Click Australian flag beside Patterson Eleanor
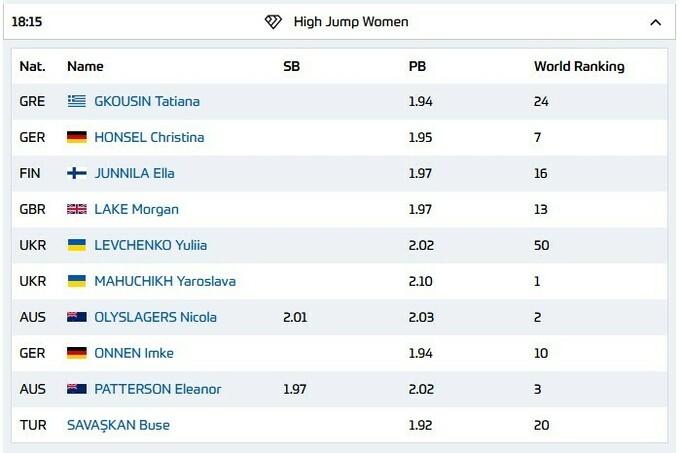The width and height of the screenshot is (680, 453). [x=77, y=389]
